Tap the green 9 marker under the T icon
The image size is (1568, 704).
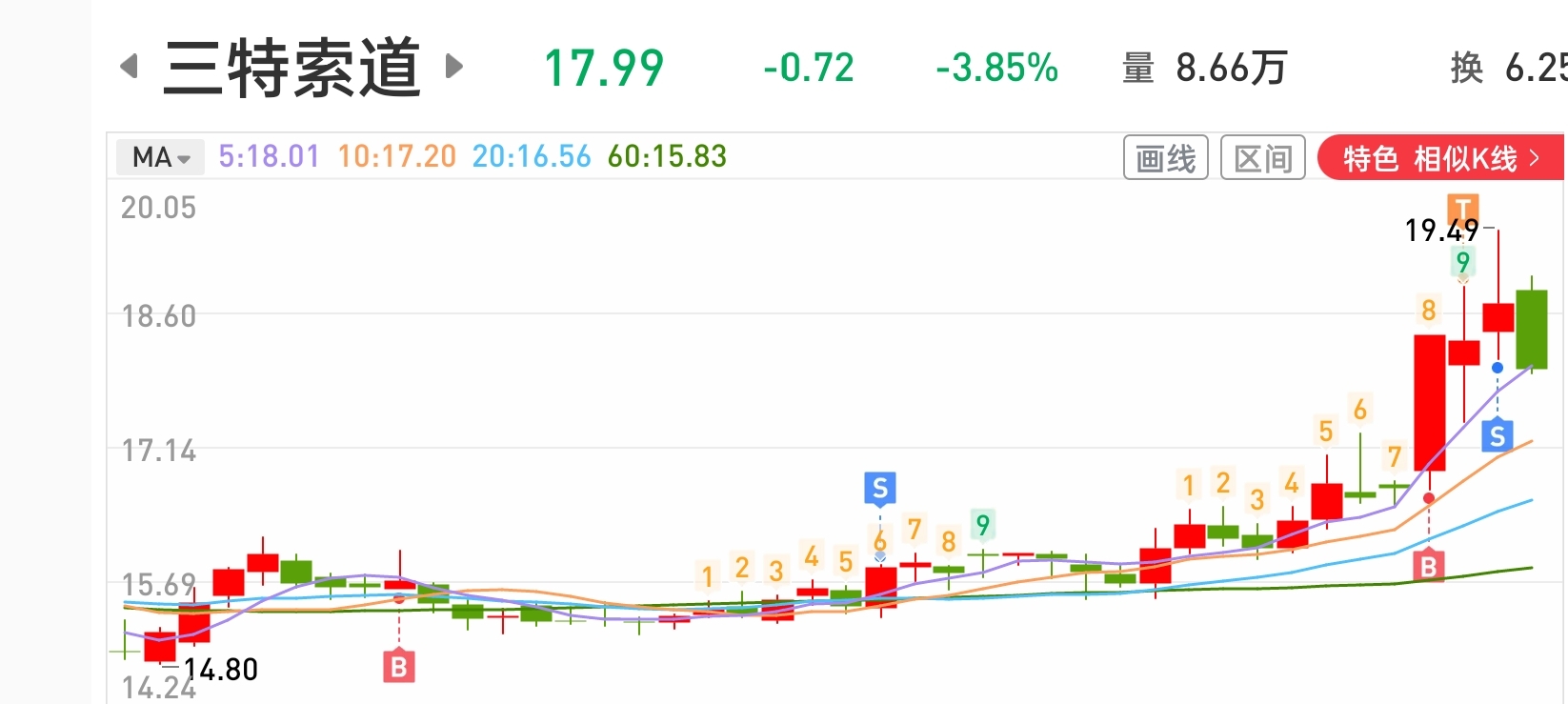pos(1462,261)
